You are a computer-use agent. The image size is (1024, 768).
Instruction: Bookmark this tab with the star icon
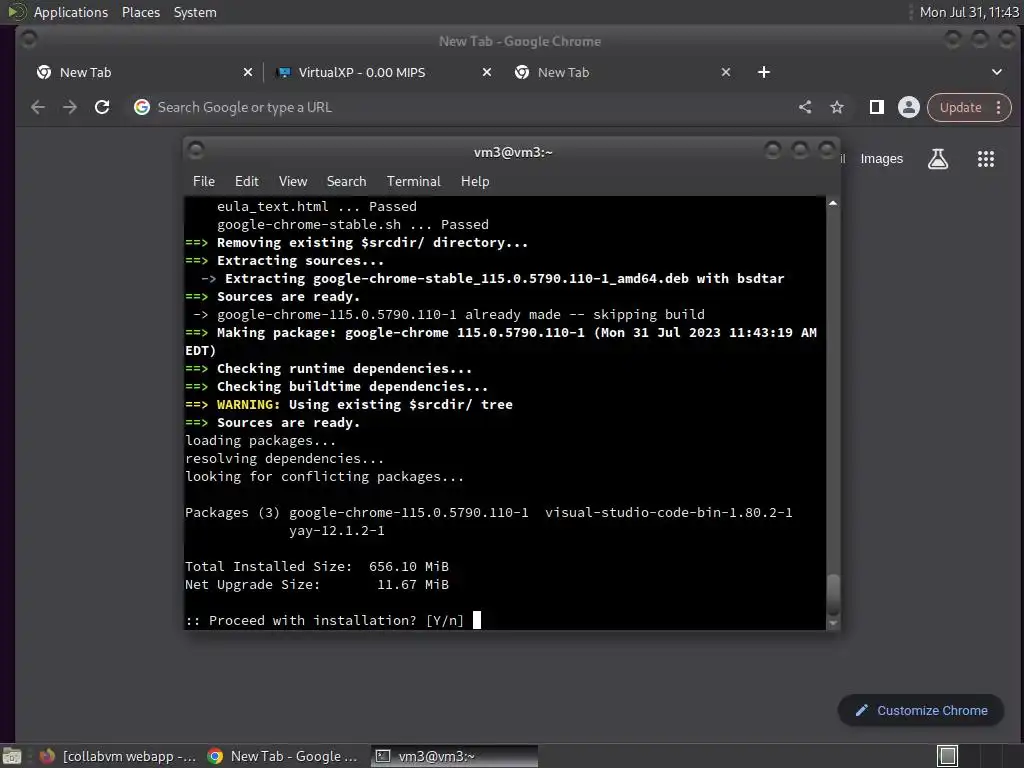pos(837,107)
